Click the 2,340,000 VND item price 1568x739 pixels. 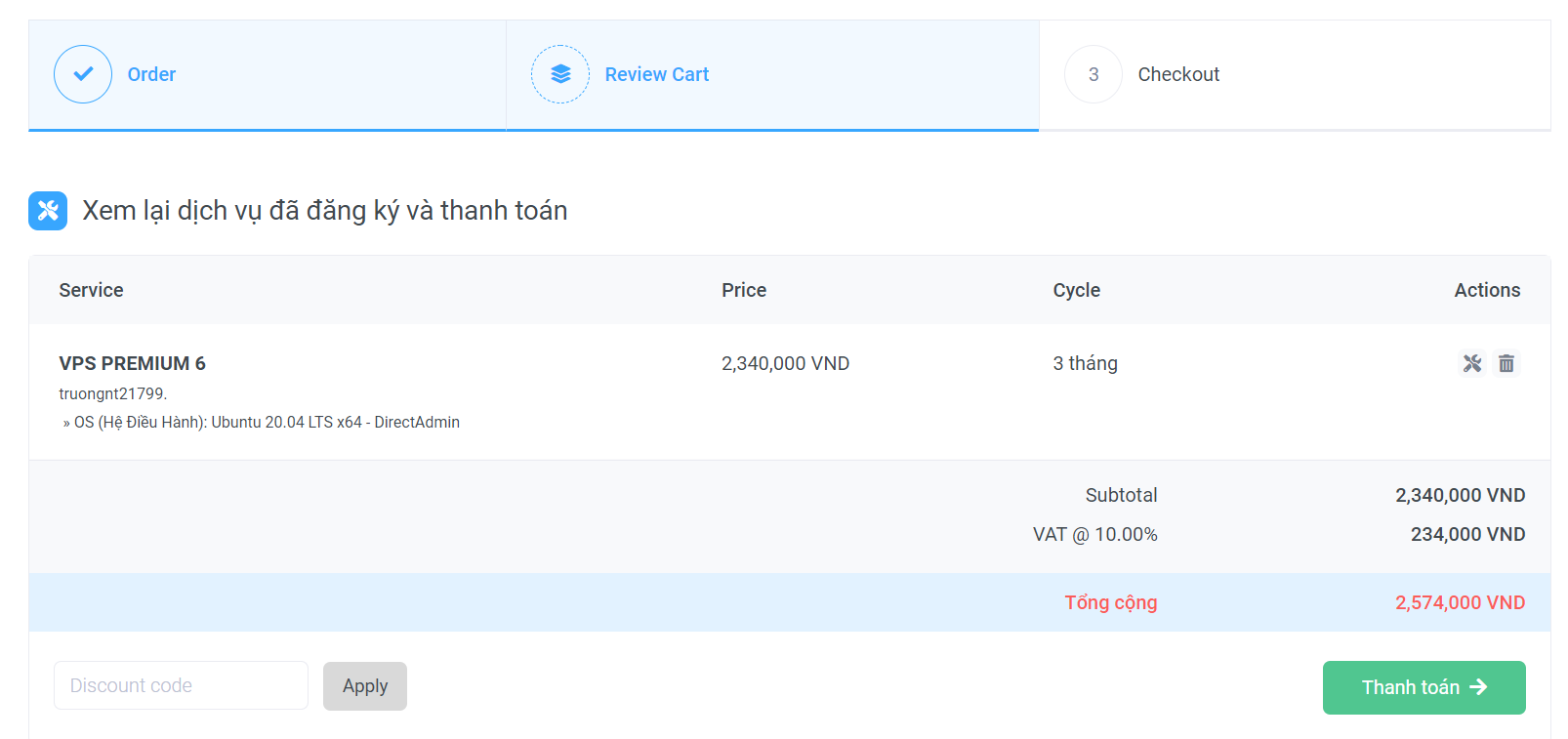[785, 363]
